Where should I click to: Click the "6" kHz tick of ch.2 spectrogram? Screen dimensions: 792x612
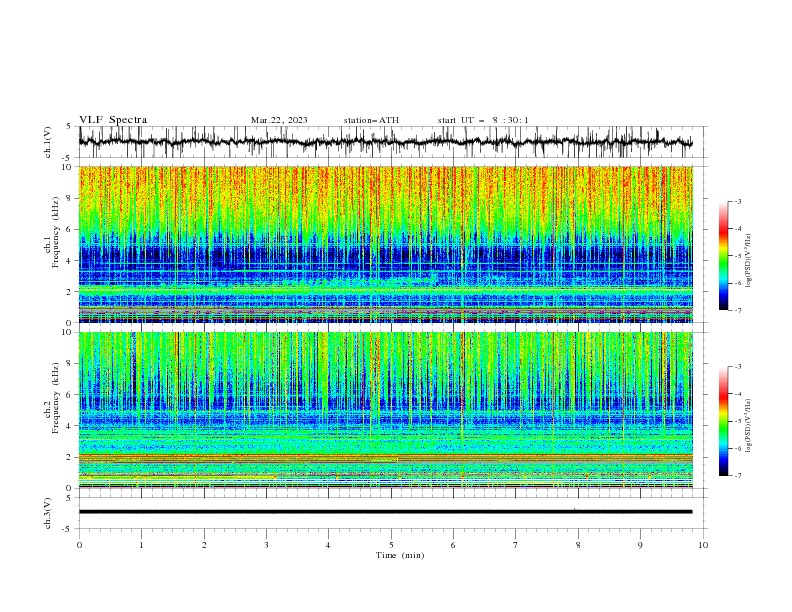[70, 395]
